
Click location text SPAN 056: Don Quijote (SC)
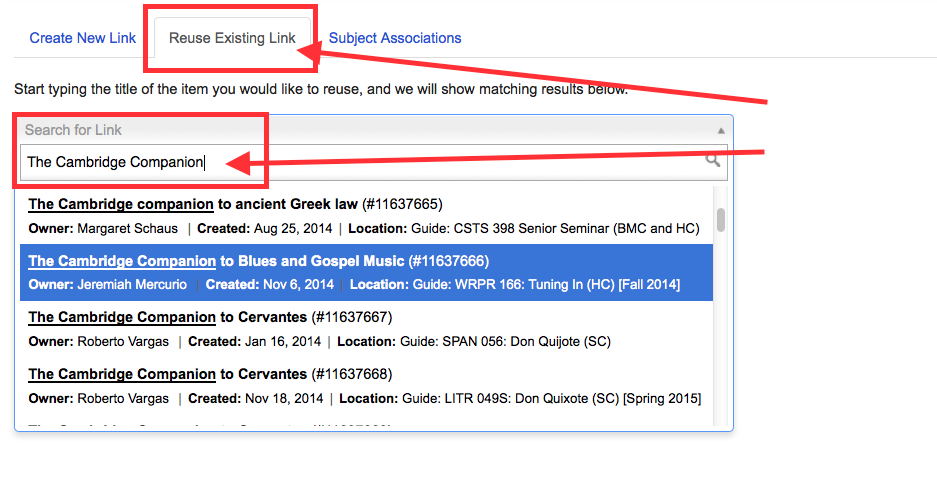coord(526,342)
